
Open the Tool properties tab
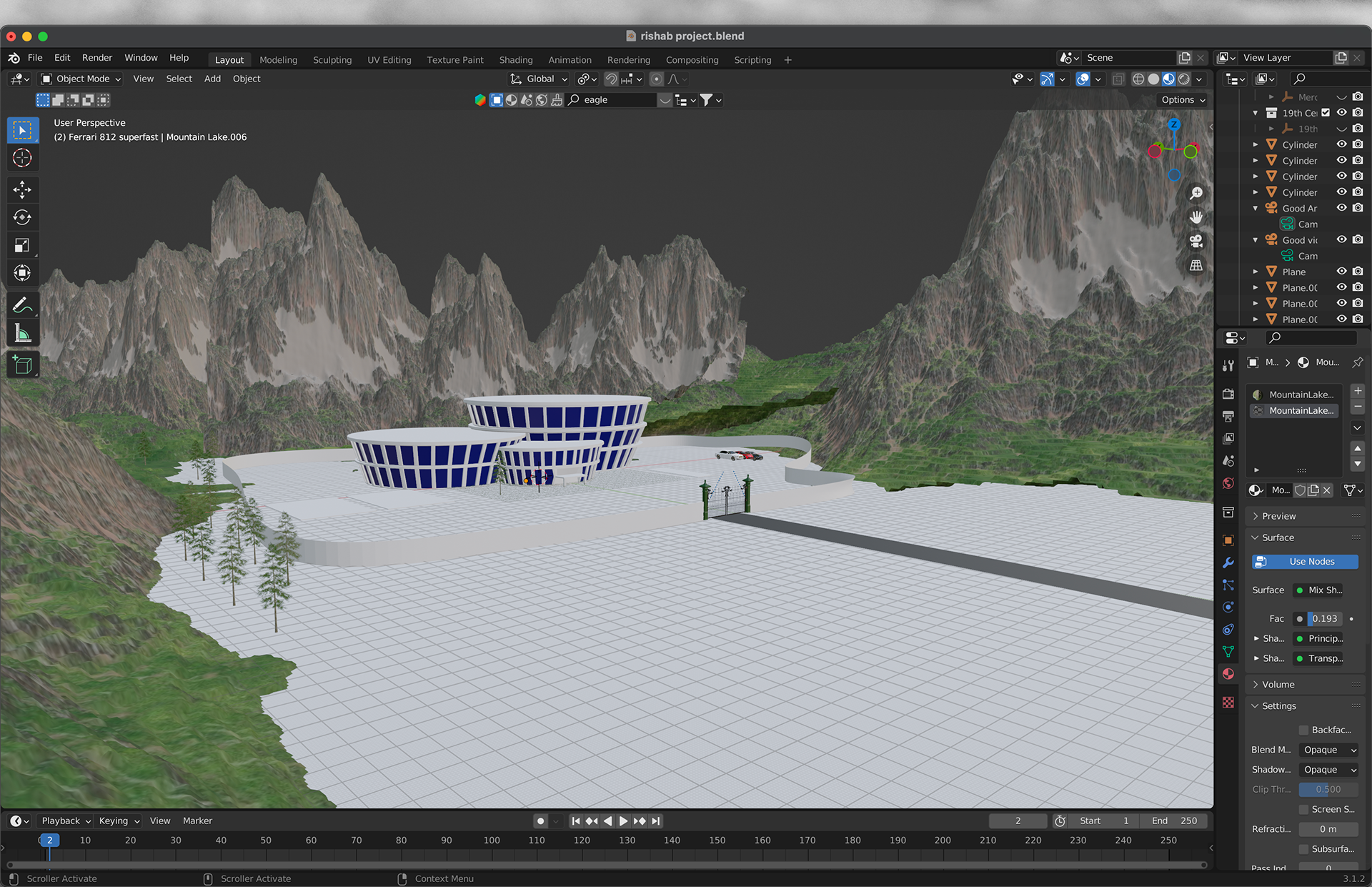point(1228,365)
